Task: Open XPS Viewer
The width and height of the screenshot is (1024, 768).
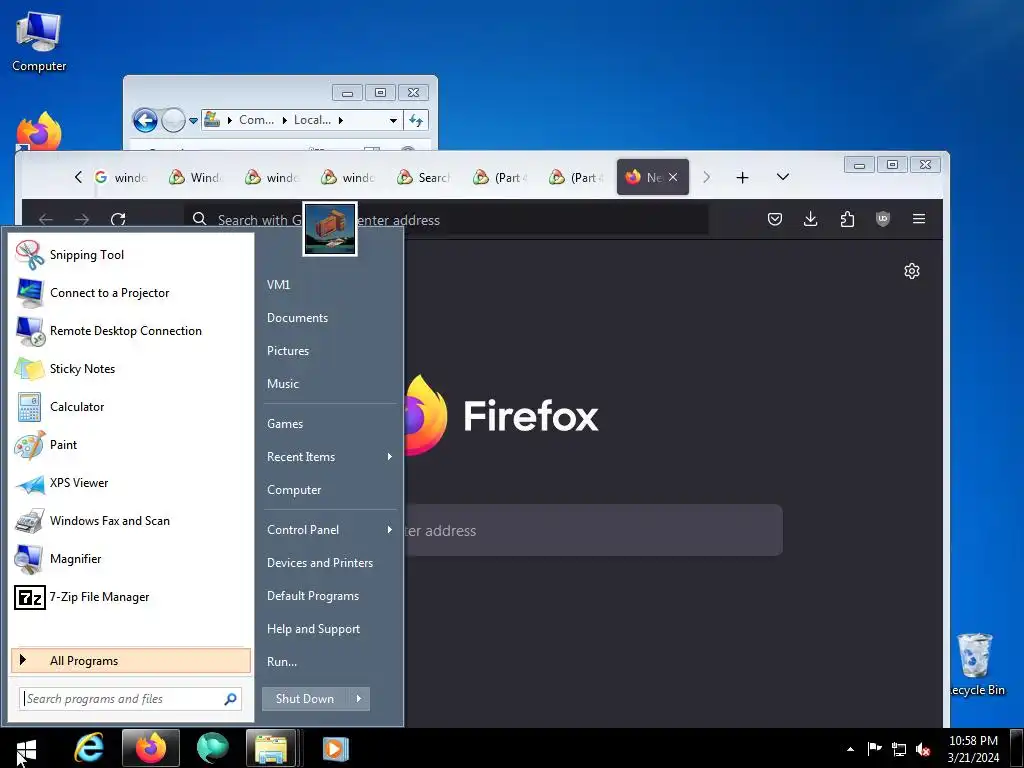Action: pos(131,483)
